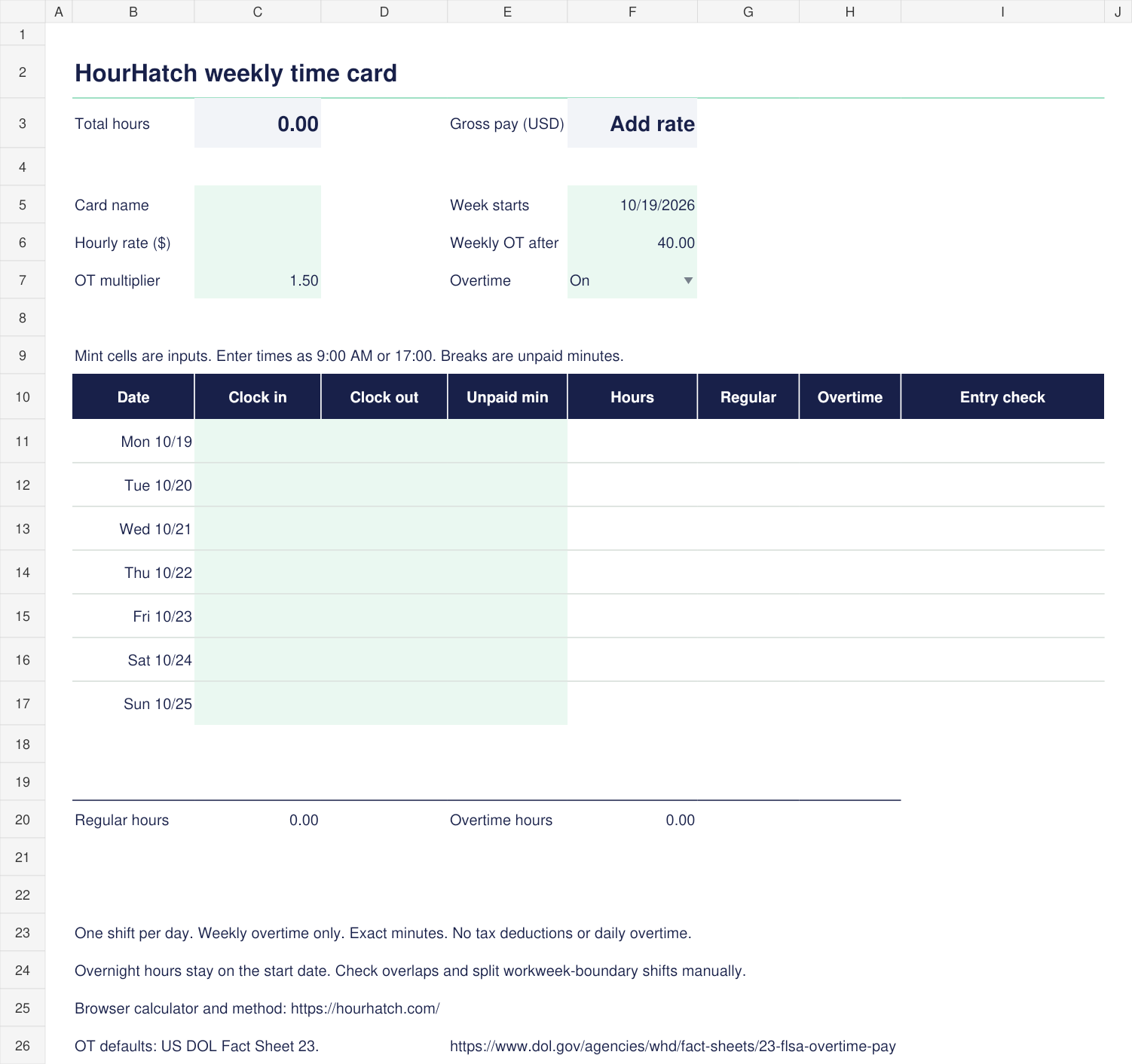Click the One shift per day note
Screen dimensions: 1132x1064
point(383,933)
